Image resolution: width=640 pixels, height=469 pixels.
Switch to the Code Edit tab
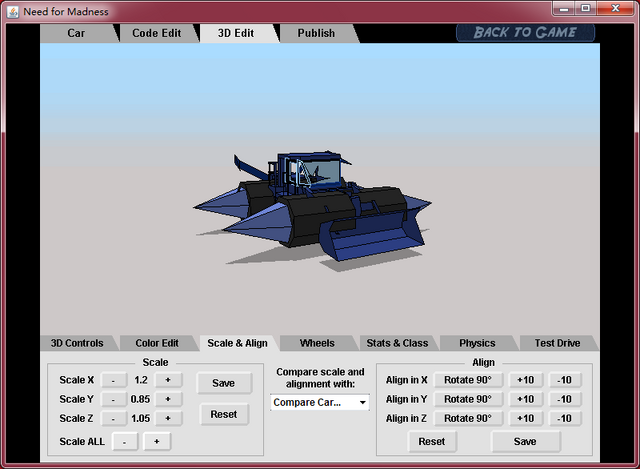point(157,33)
